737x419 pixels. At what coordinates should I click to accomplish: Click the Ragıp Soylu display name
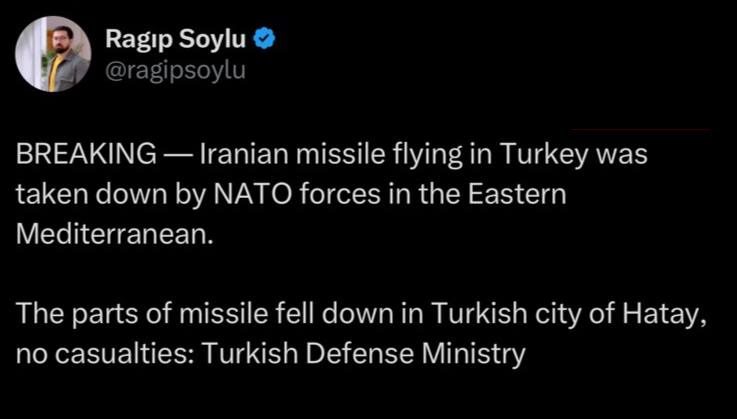click(177, 41)
